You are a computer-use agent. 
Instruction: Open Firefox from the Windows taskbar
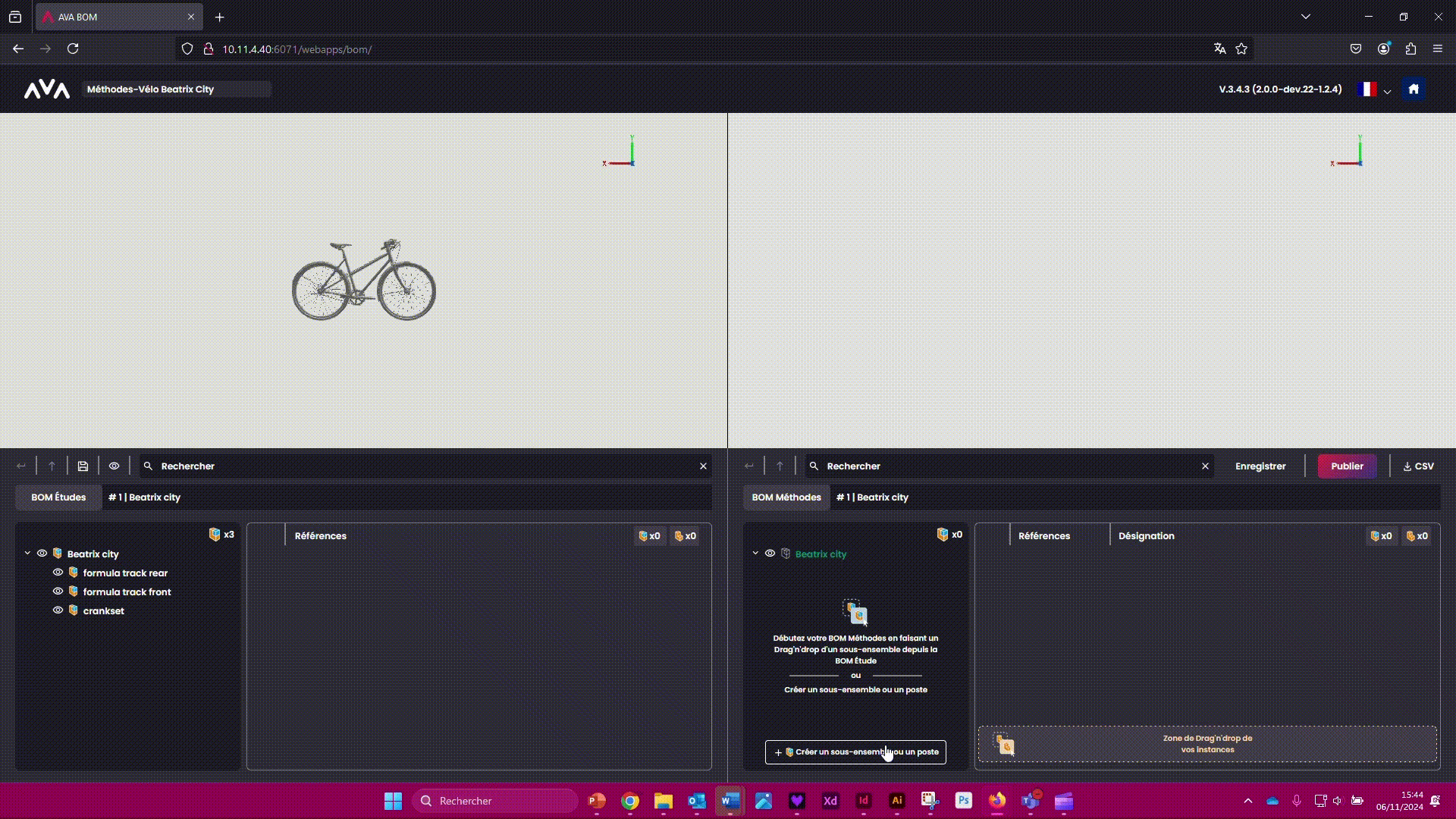(x=996, y=801)
